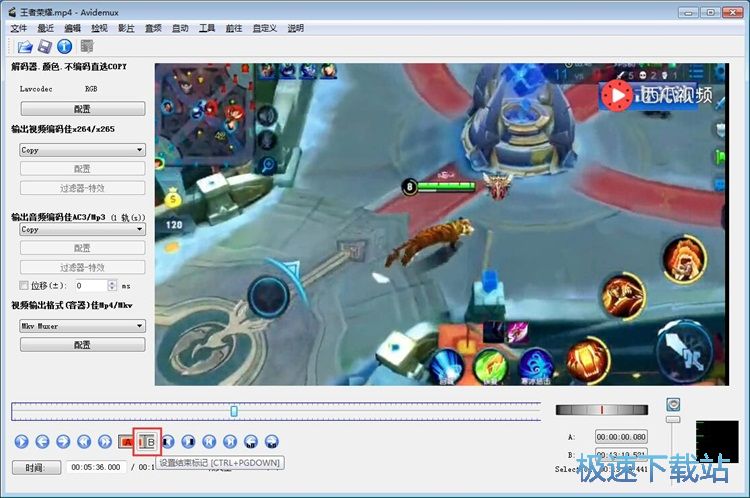Step backward 60 seconds
Viewport: 750px width, 498px height.
(251, 441)
